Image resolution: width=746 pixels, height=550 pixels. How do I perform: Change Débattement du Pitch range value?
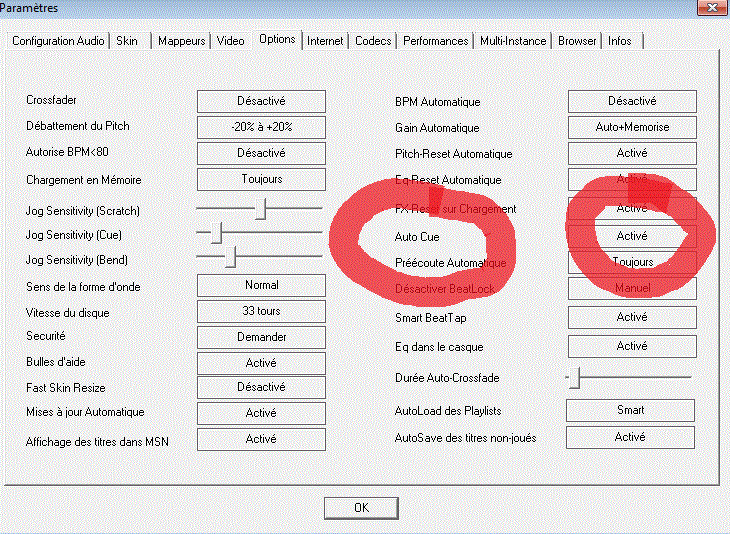pos(261,127)
